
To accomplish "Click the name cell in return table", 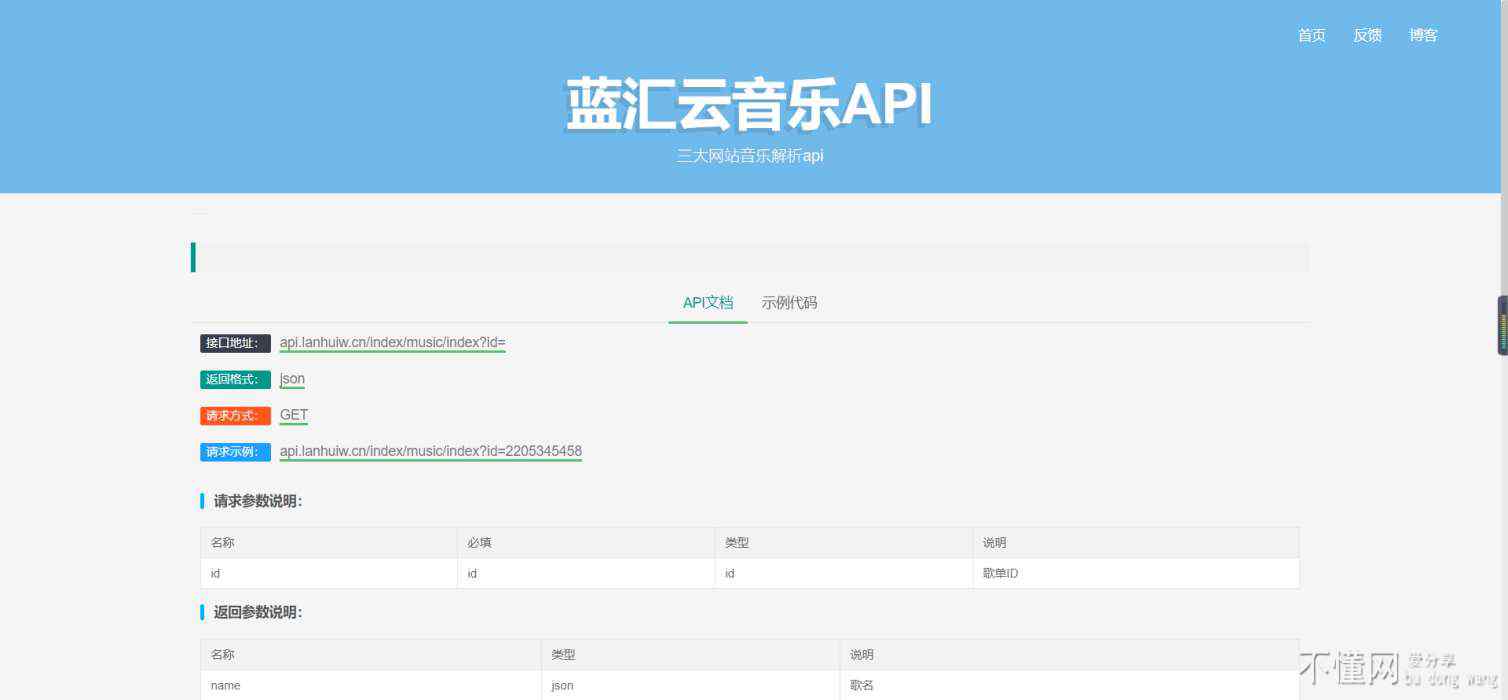I will pos(225,686).
